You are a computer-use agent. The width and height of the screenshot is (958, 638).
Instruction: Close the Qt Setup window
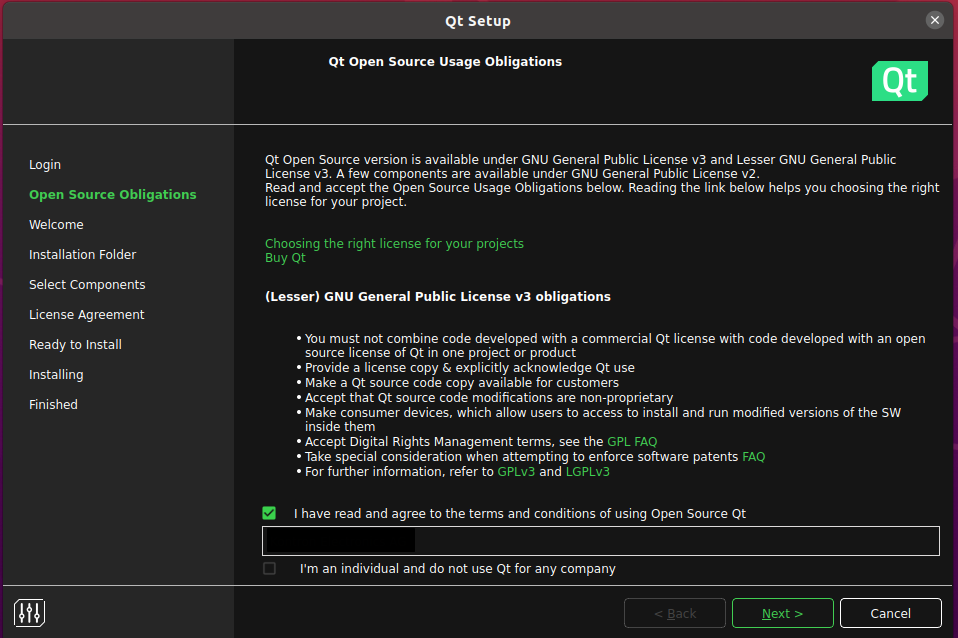click(934, 20)
